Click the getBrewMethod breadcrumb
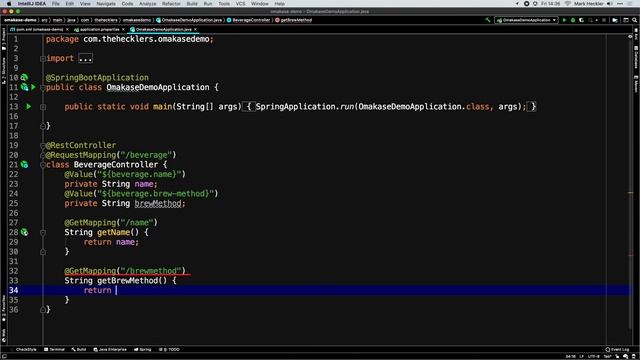The width and height of the screenshot is (640, 360). pyautogui.click(x=293, y=20)
